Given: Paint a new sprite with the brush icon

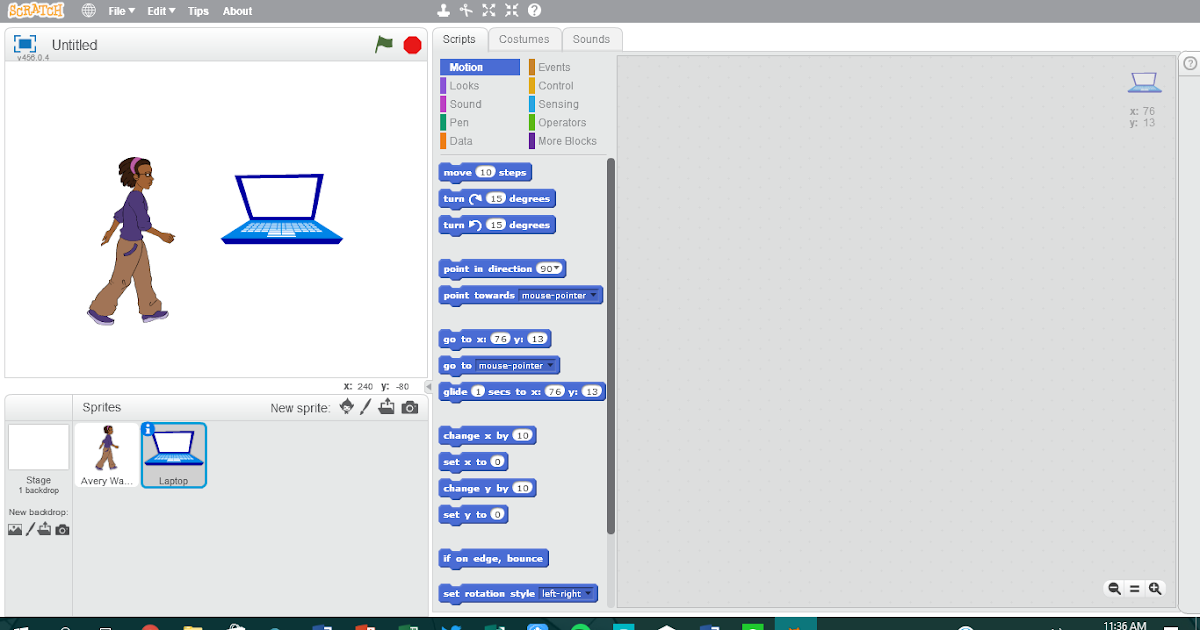Looking at the screenshot, I should pyautogui.click(x=366, y=407).
